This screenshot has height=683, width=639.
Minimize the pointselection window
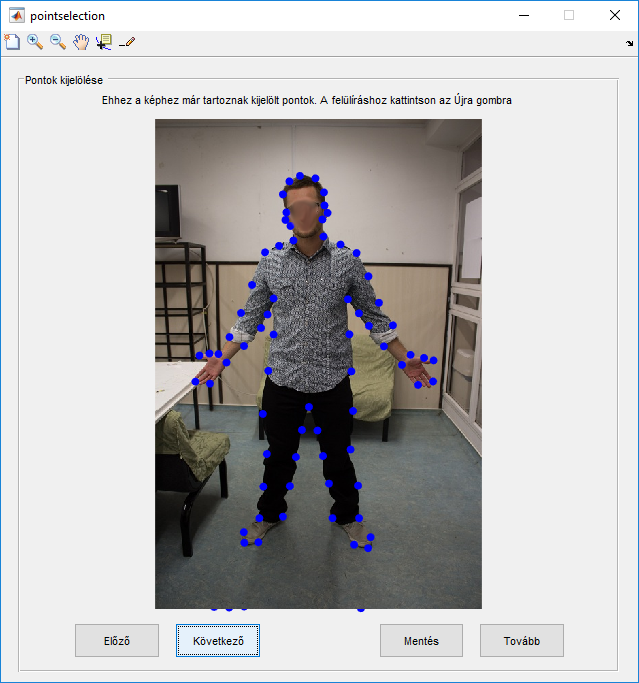click(x=523, y=15)
